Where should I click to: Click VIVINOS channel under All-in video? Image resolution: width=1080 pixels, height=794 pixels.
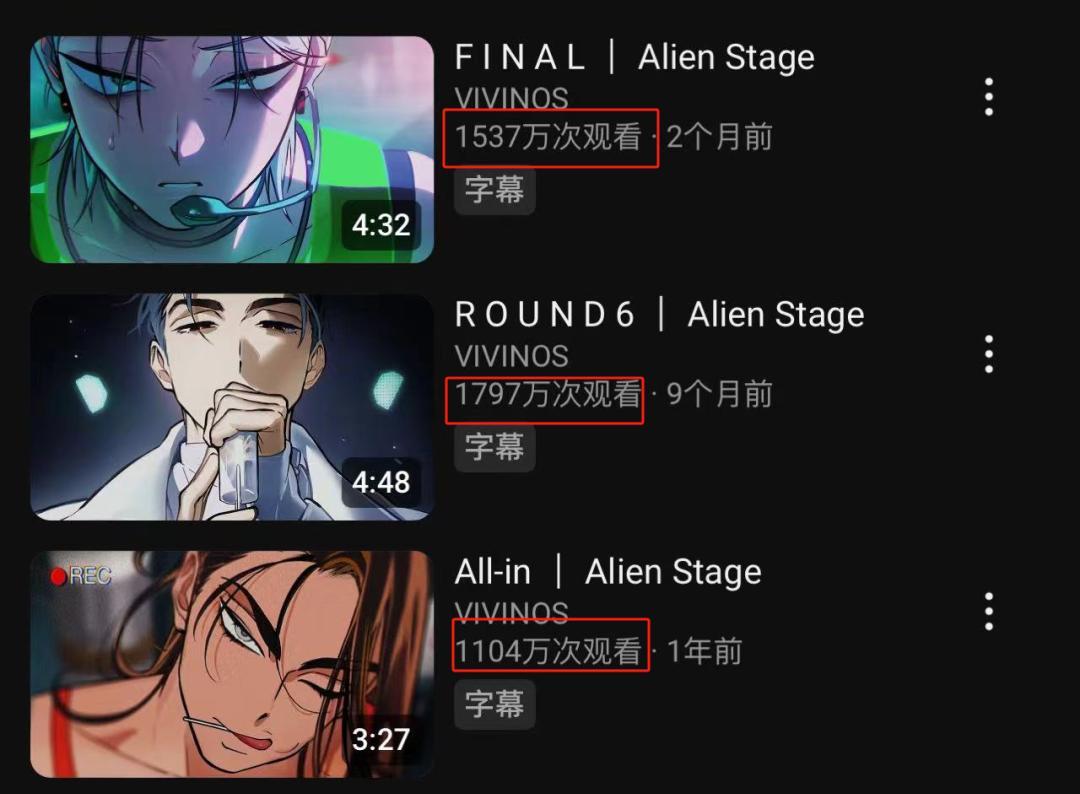[x=511, y=612]
